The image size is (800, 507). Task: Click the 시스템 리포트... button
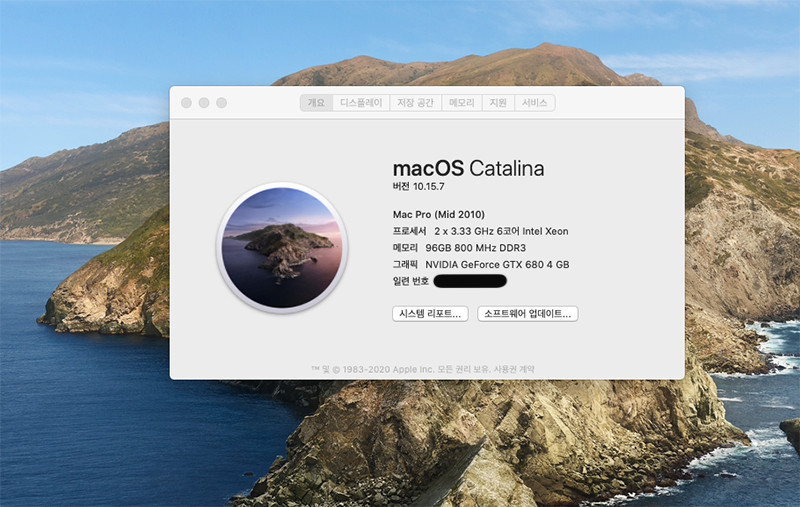430,314
